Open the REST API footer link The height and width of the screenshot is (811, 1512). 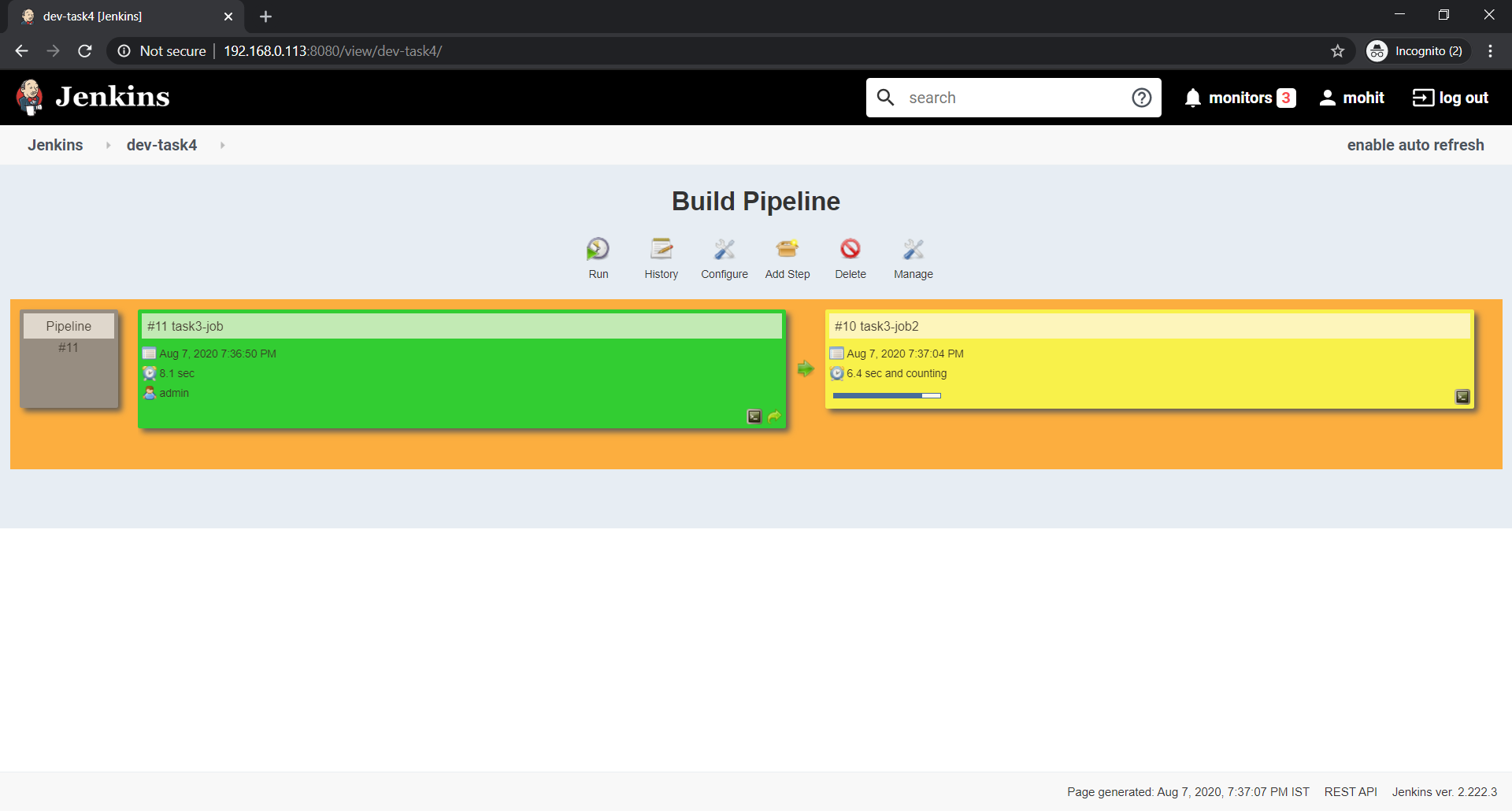tap(1351, 791)
